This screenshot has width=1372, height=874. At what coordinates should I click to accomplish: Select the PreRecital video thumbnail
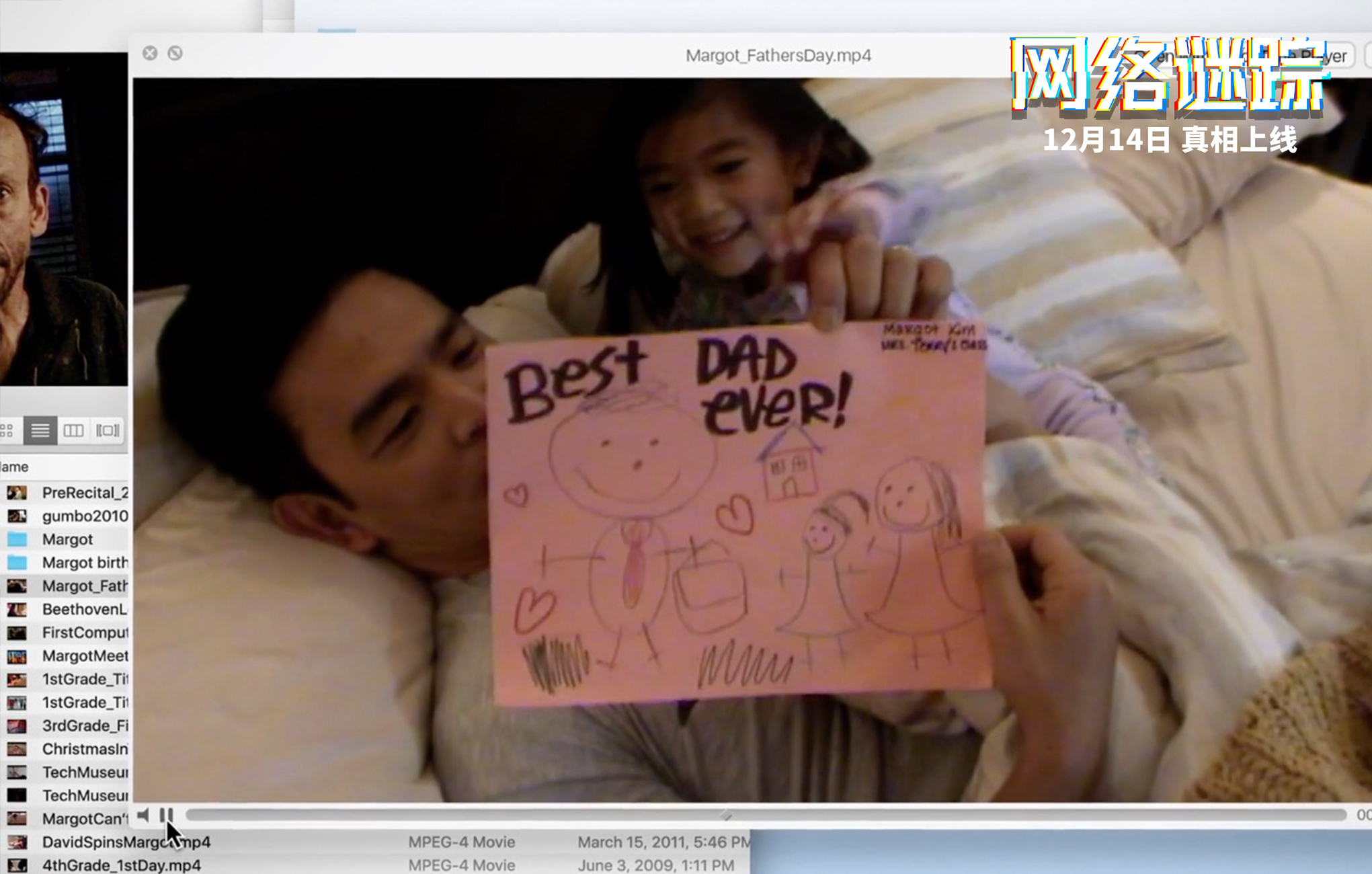point(17,493)
